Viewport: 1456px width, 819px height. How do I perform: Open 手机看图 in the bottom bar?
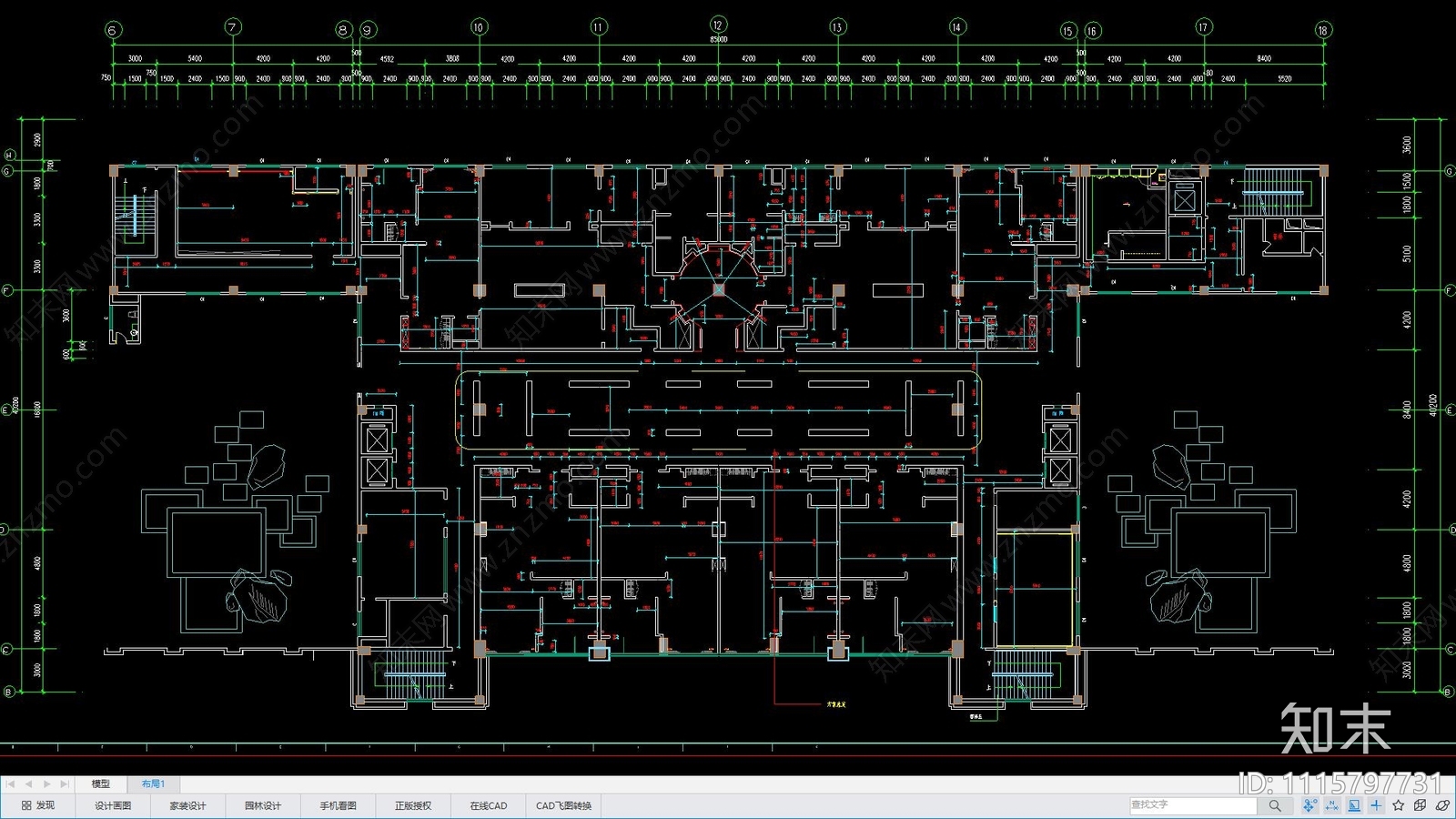coord(338,805)
